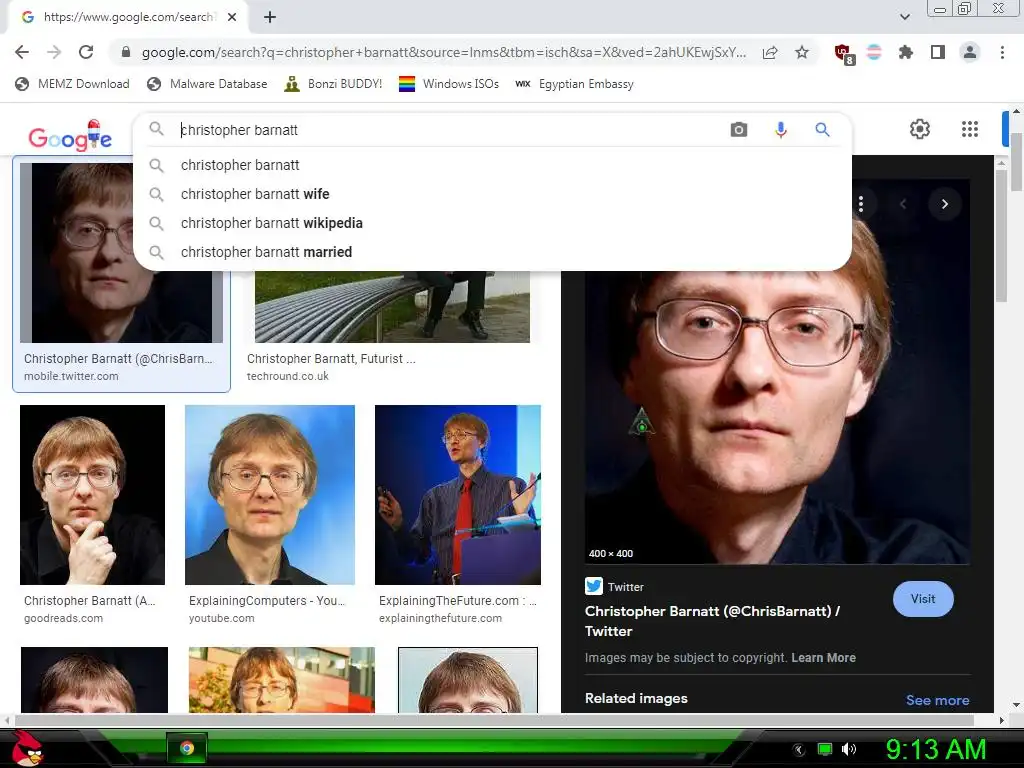The image size is (1024, 768).
Task: Start voice search with the microphone
Action: coord(780,129)
